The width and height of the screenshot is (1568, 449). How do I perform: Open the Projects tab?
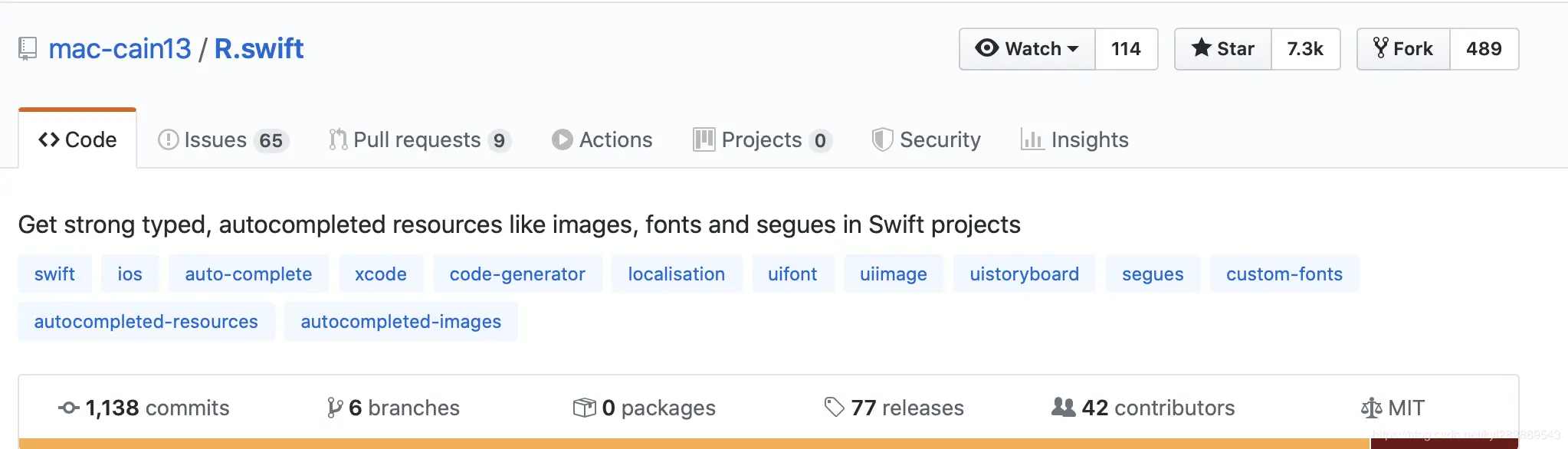762,139
